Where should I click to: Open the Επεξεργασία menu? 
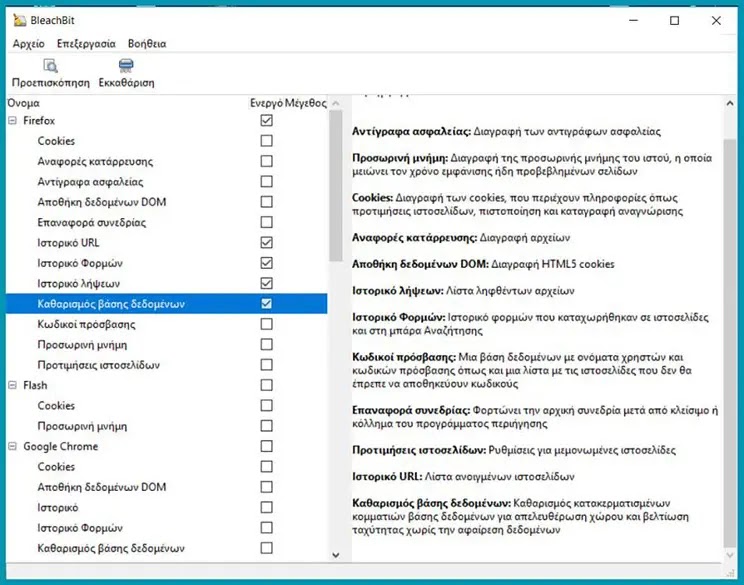[x=86, y=44]
